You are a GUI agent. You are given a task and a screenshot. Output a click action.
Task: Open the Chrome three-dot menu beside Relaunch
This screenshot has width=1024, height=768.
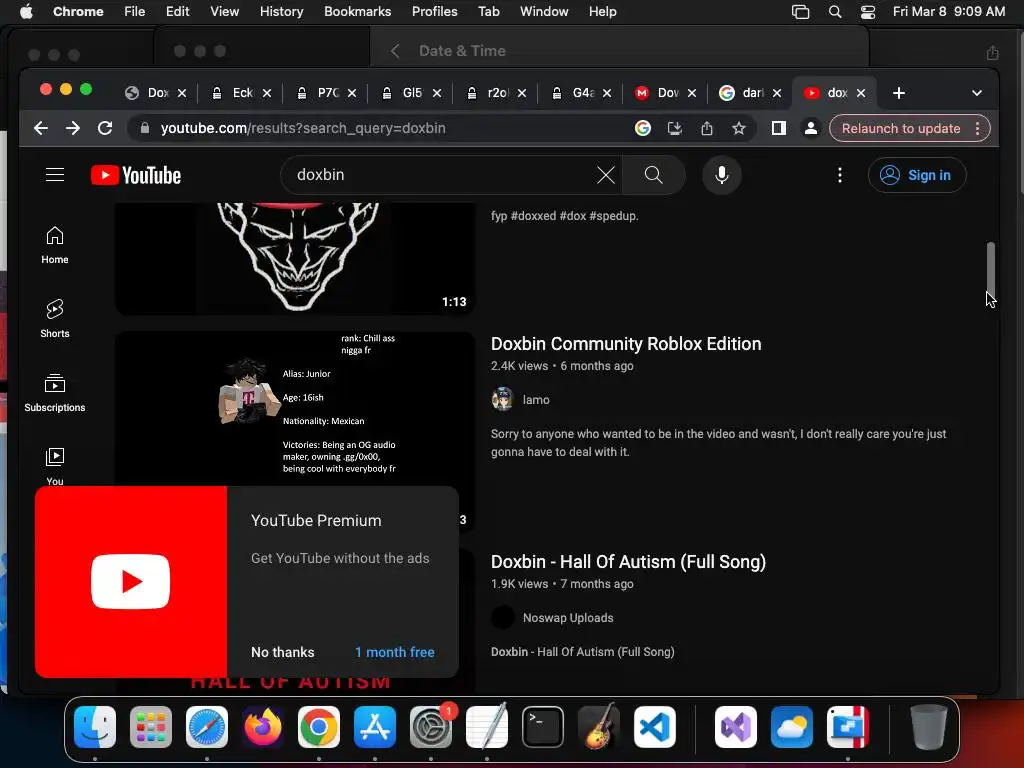point(978,129)
